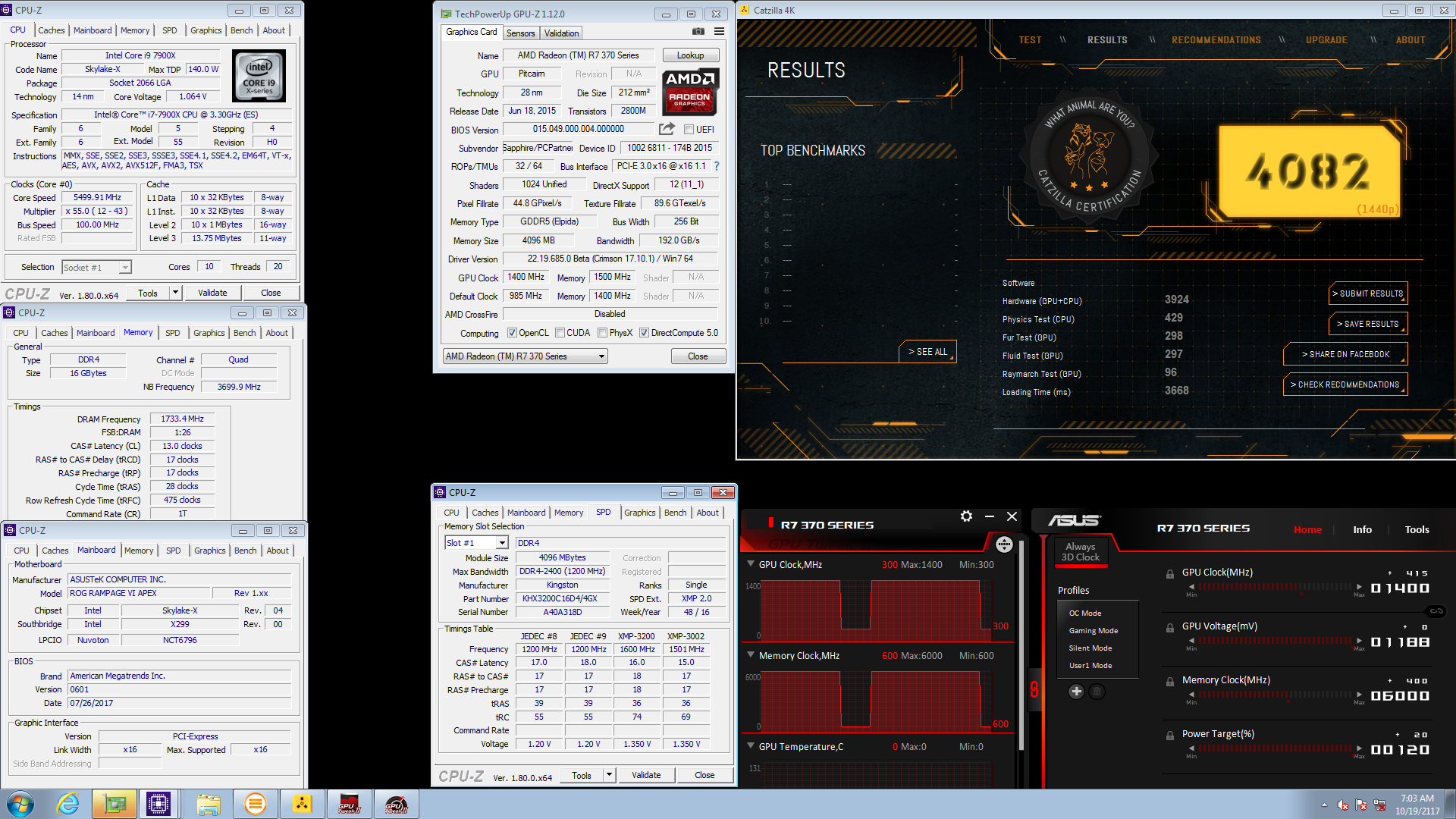Click the link/sync chain icon in GPU Tweak

(1436, 611)
